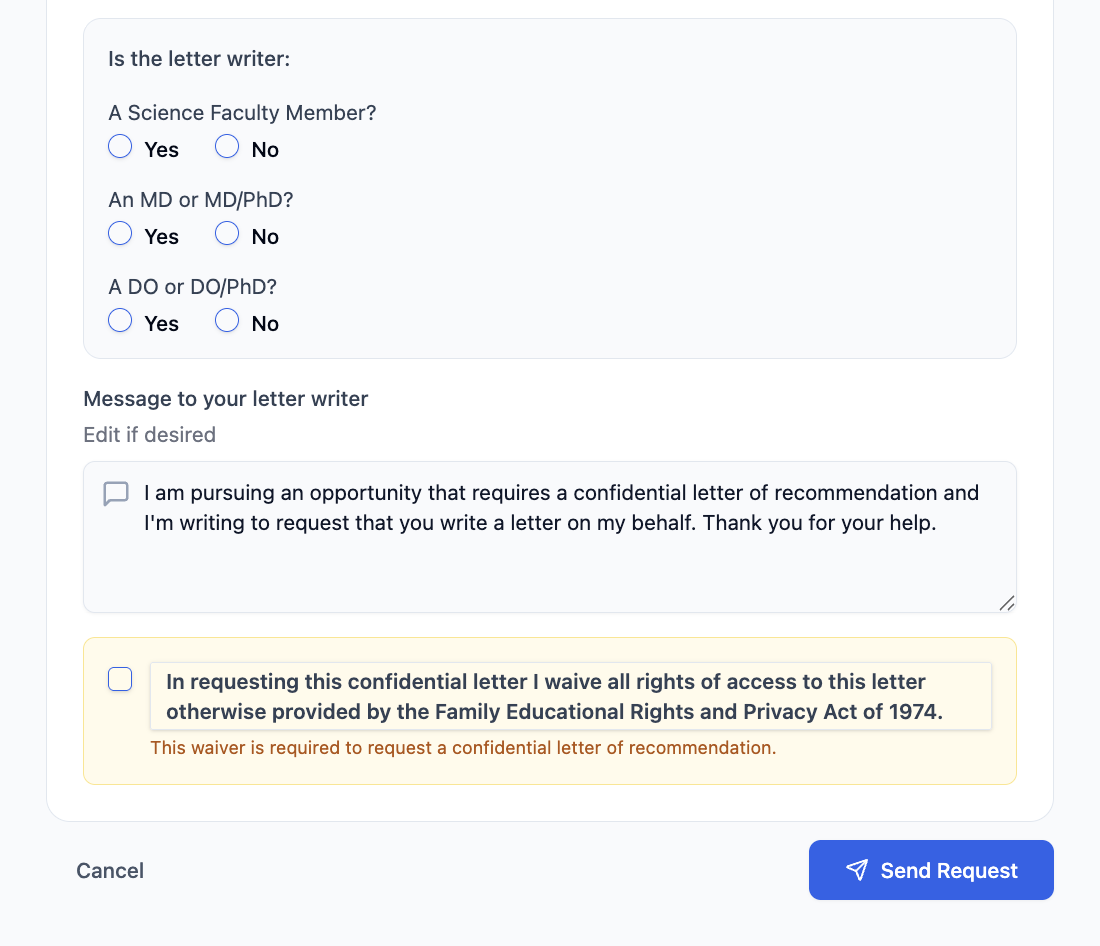
Task: Select No for A DO or DO/PhD
Action: coord(226,320)
